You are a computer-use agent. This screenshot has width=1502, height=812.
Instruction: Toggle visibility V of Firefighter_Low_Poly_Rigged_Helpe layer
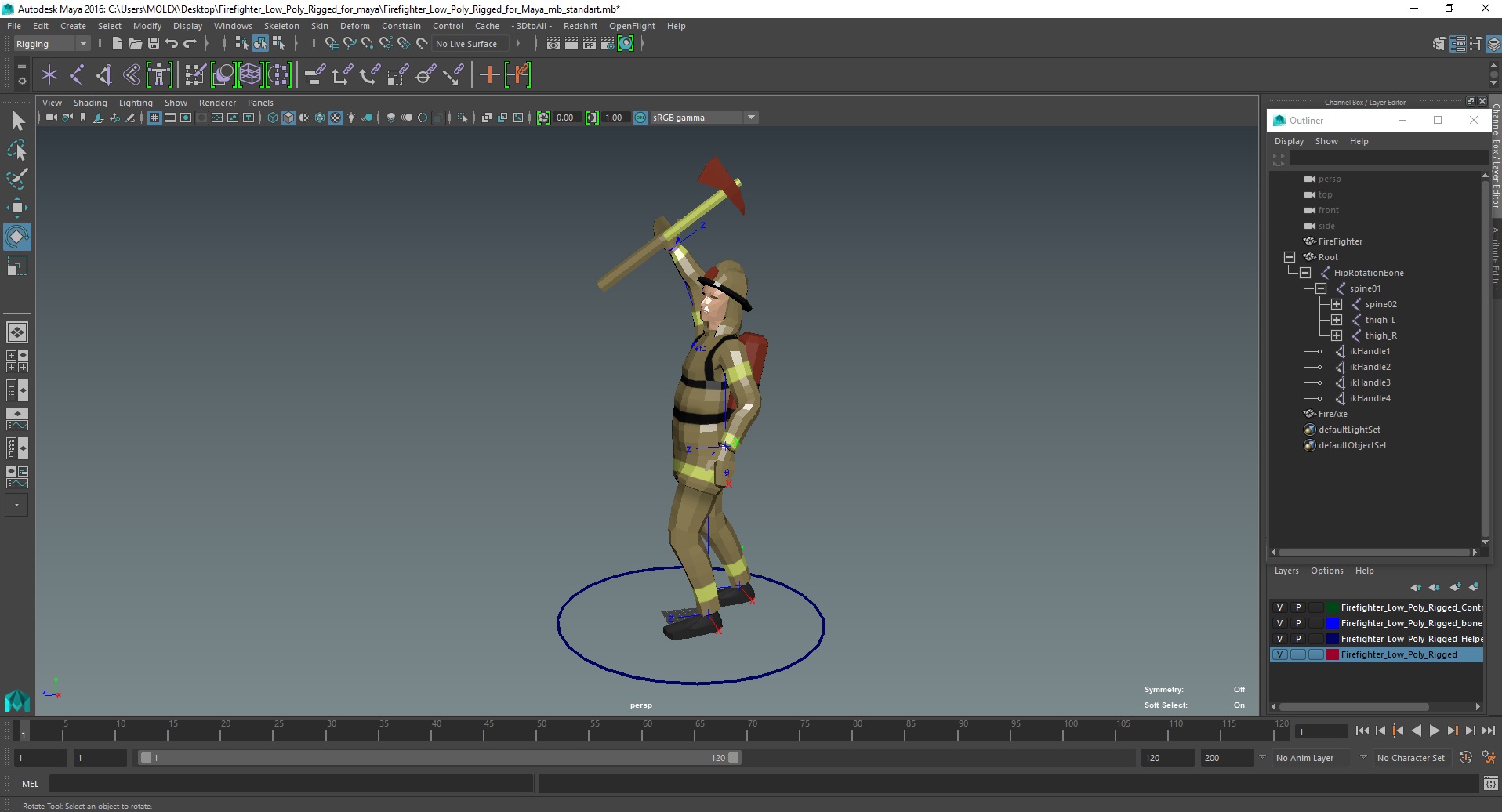(x=1279, y=639)
